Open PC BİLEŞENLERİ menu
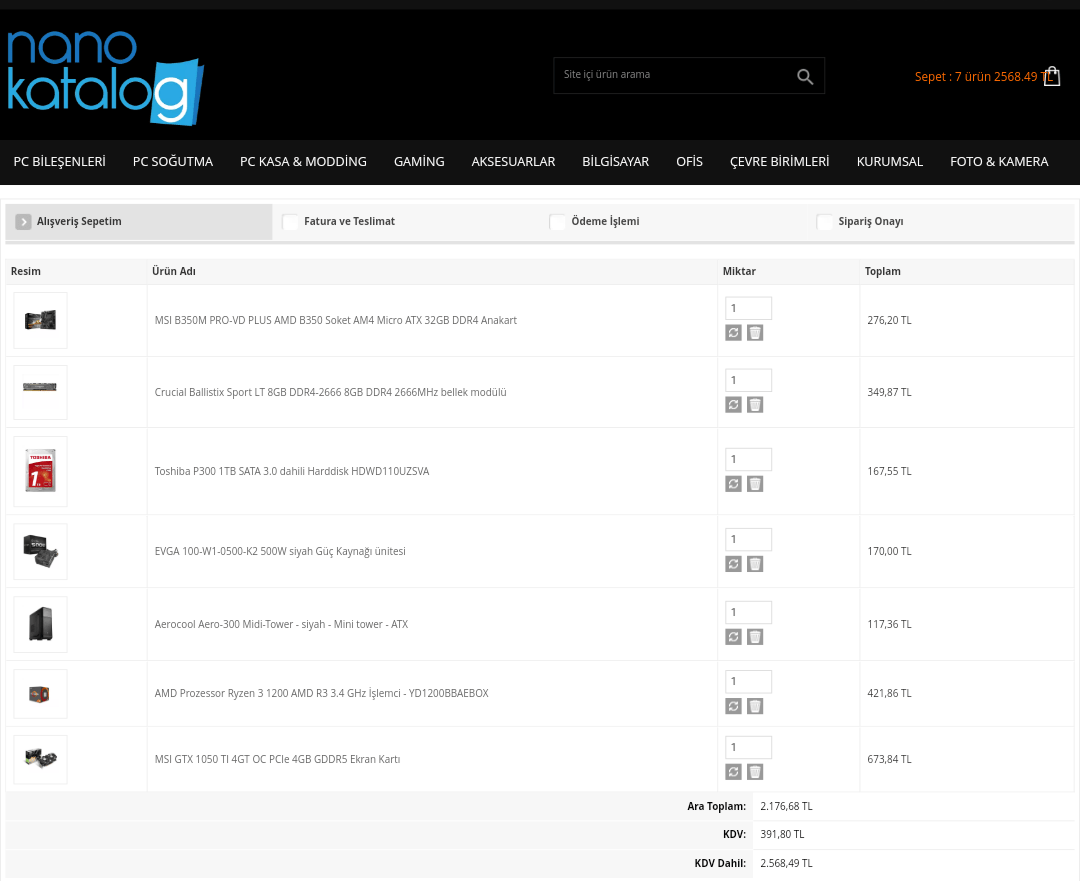The height and width of the screenshot is (881, 1080). pos(59,162)
